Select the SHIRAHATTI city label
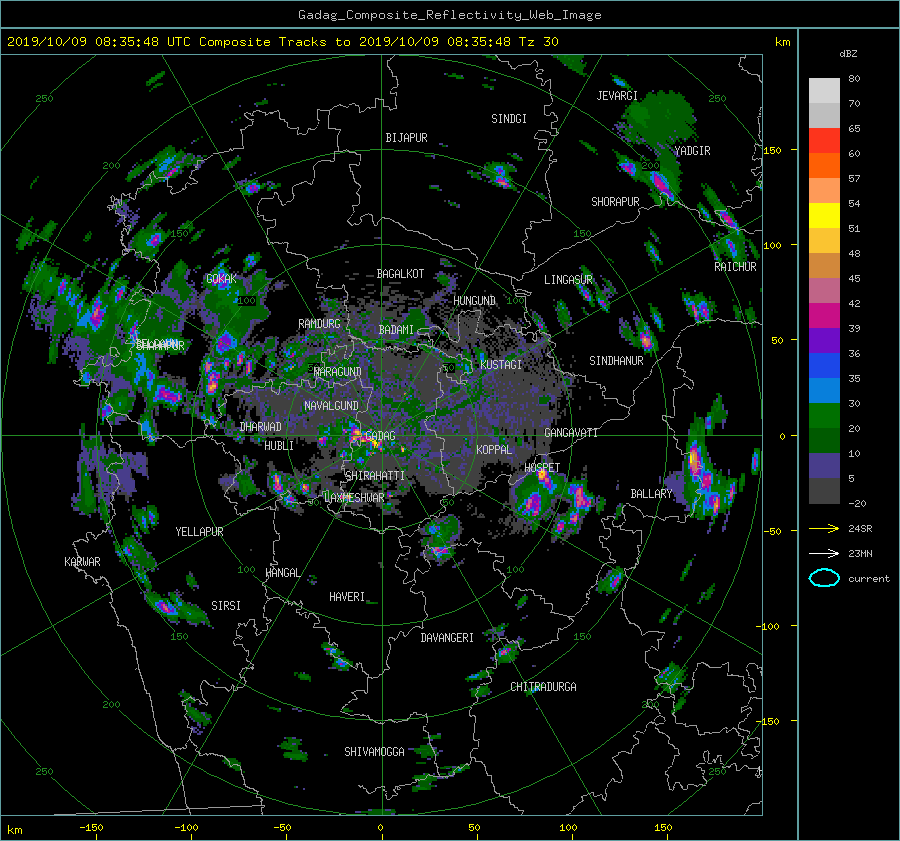This screenshot has width=900, height=841. pos(374,476)
